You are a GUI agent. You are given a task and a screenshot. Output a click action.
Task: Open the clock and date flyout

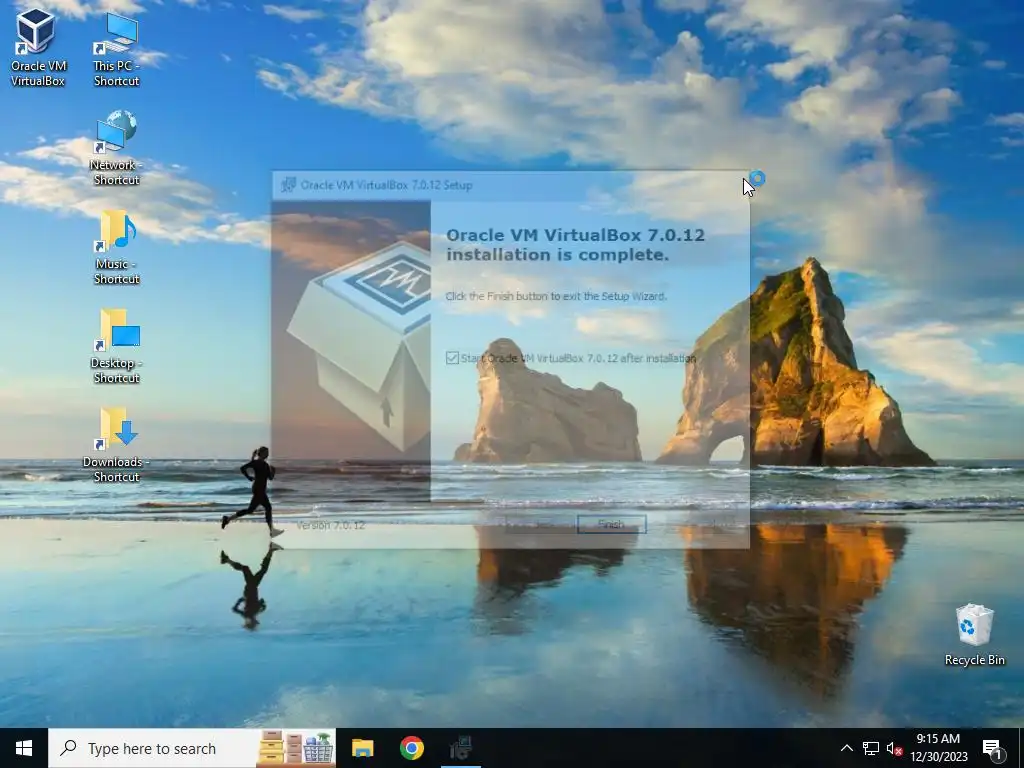click(938, 748)
